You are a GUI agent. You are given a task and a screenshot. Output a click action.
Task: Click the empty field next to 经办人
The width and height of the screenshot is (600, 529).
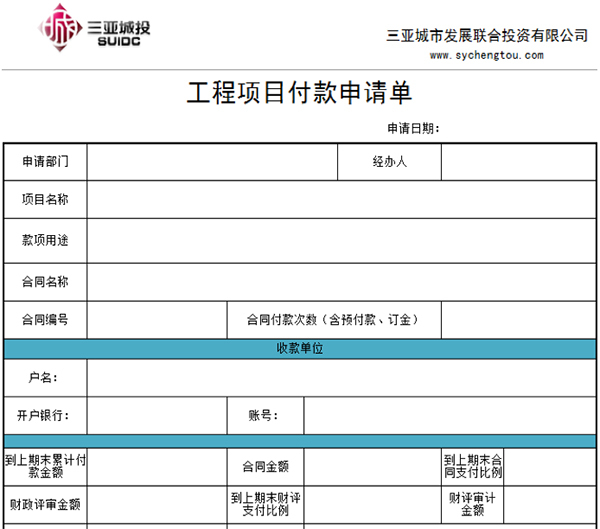click(518, 162)
